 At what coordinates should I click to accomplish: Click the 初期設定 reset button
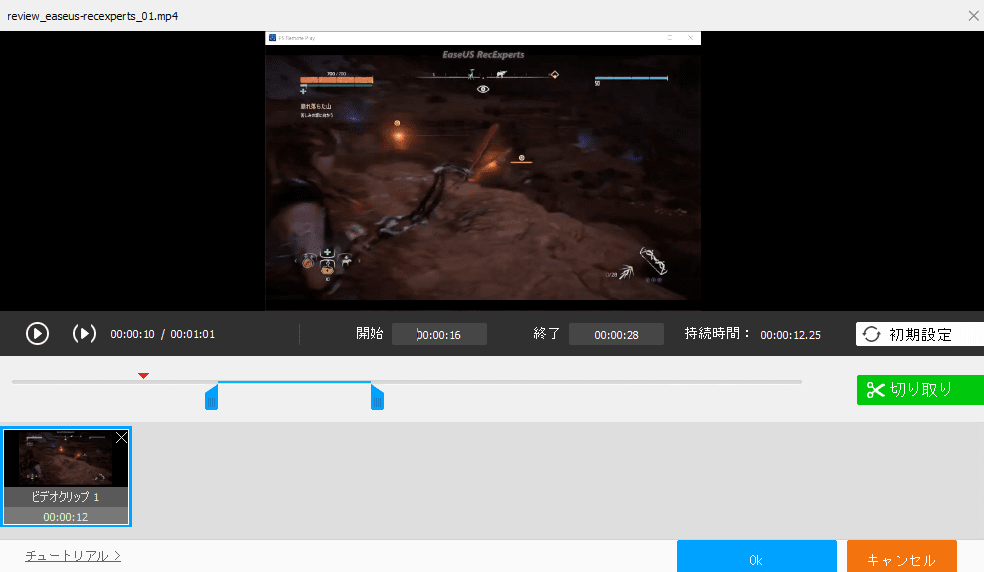pyautogui.click(x=919, y=334)
